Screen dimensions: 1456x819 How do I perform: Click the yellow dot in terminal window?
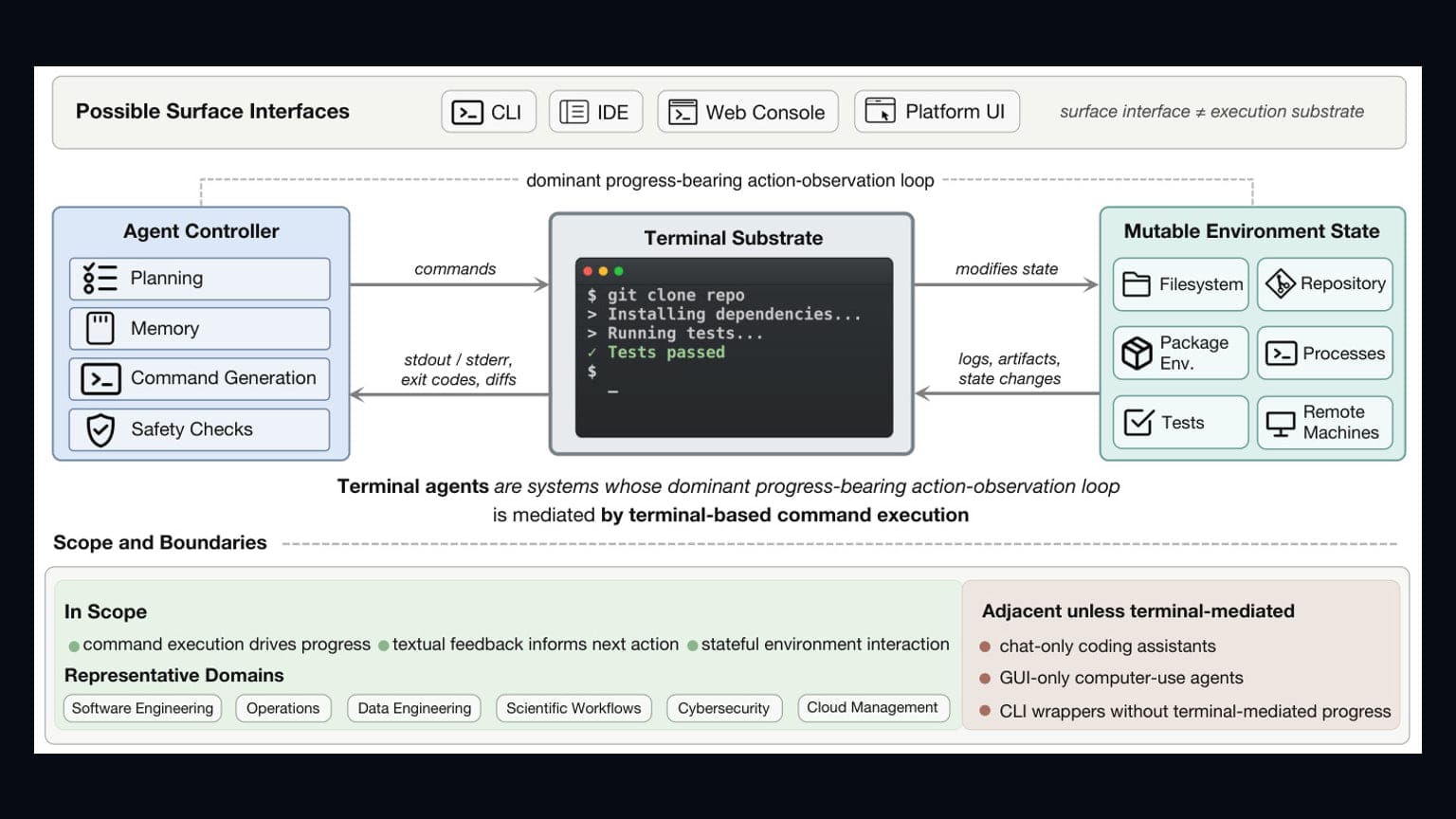point(603,271)
